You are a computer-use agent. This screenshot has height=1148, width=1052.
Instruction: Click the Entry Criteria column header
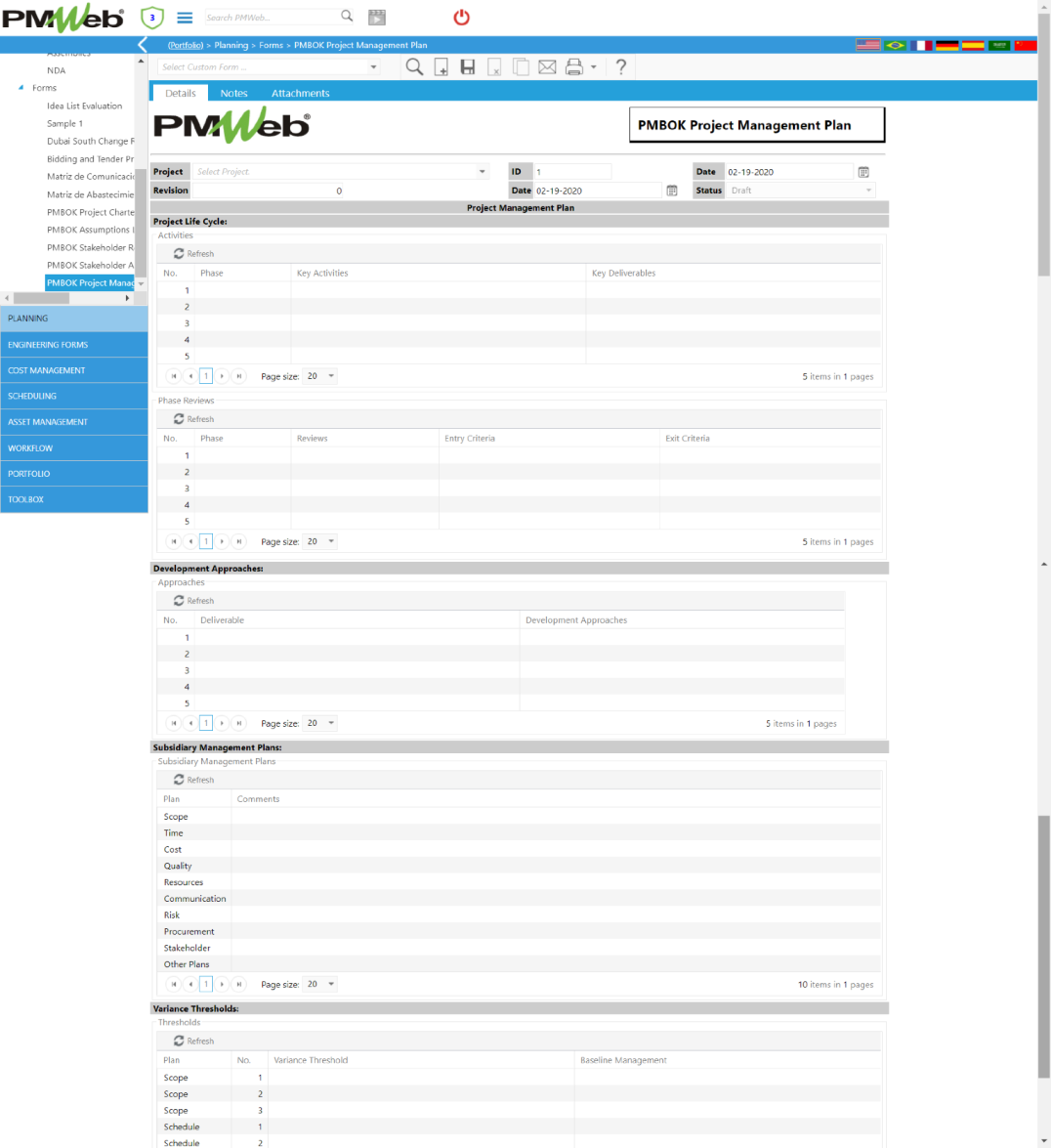tap(470, 439)
